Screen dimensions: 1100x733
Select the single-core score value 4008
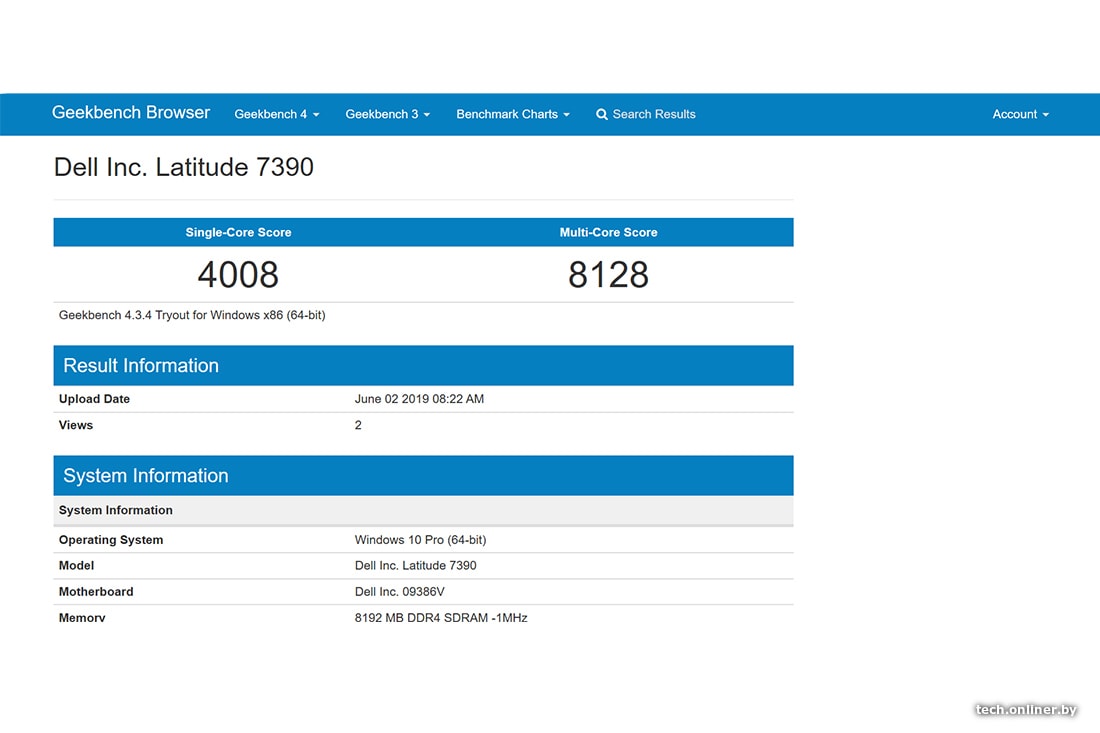coord(238,274)
